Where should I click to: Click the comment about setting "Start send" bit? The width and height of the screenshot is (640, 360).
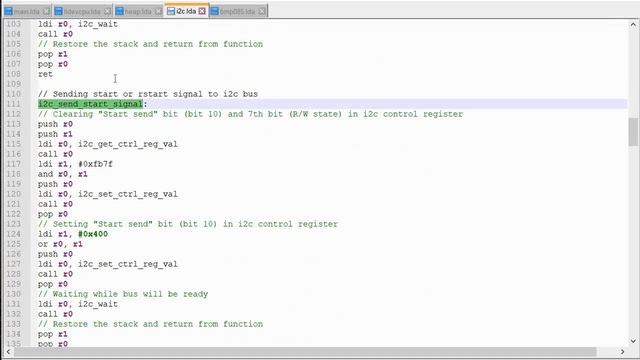click(188, 224)
